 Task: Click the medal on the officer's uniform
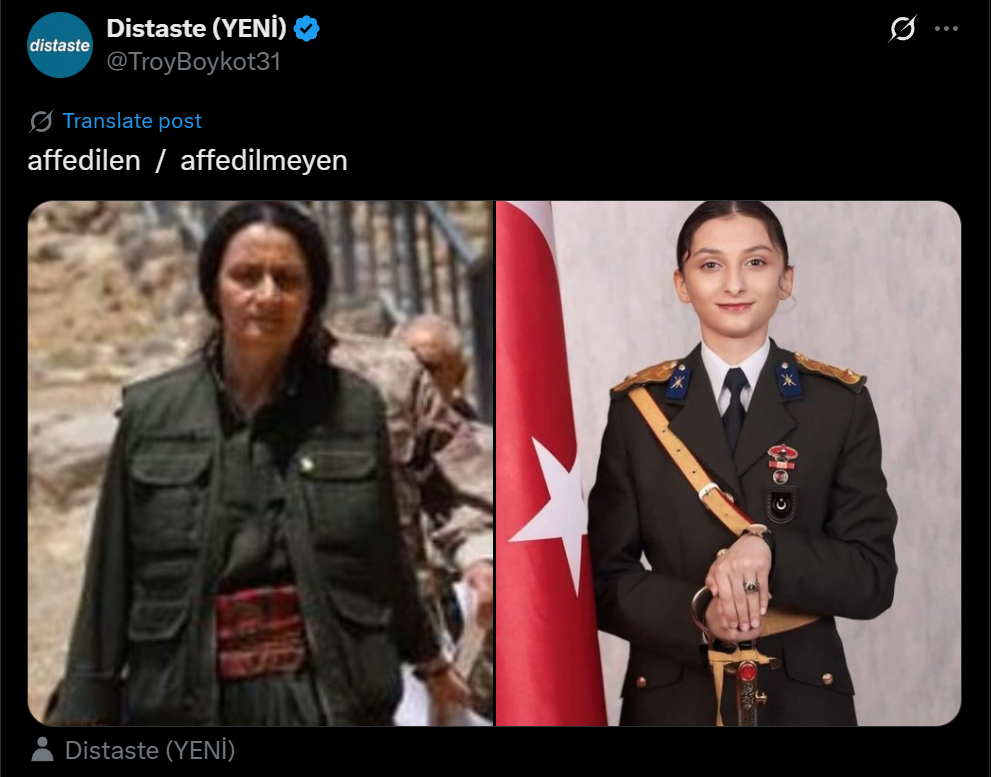coord(782,456)
